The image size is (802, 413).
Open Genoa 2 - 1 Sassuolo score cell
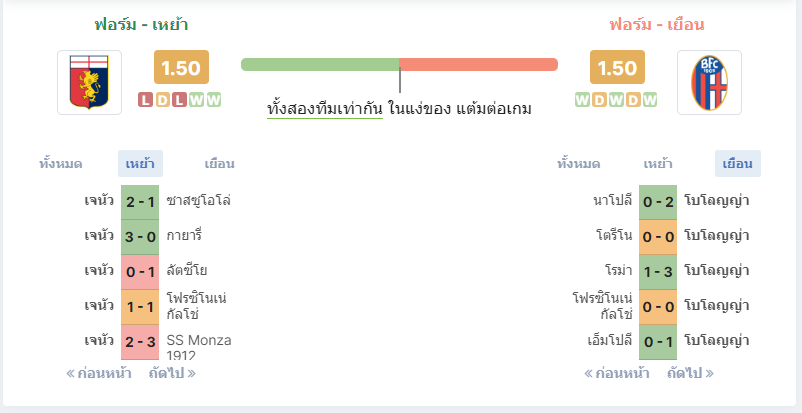click(x=140, y=202)
